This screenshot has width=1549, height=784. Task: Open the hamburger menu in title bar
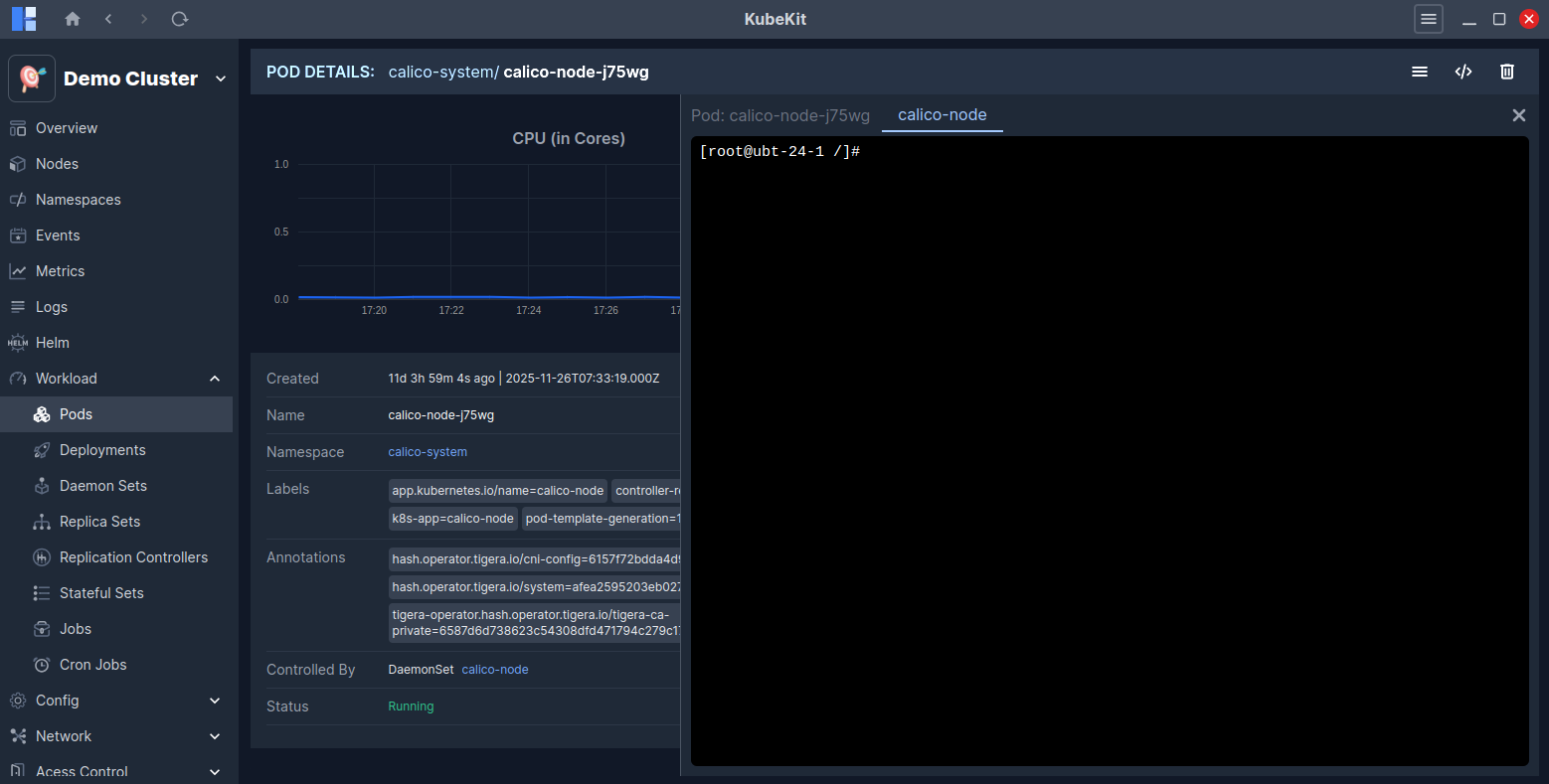(x=1428, y=19)
